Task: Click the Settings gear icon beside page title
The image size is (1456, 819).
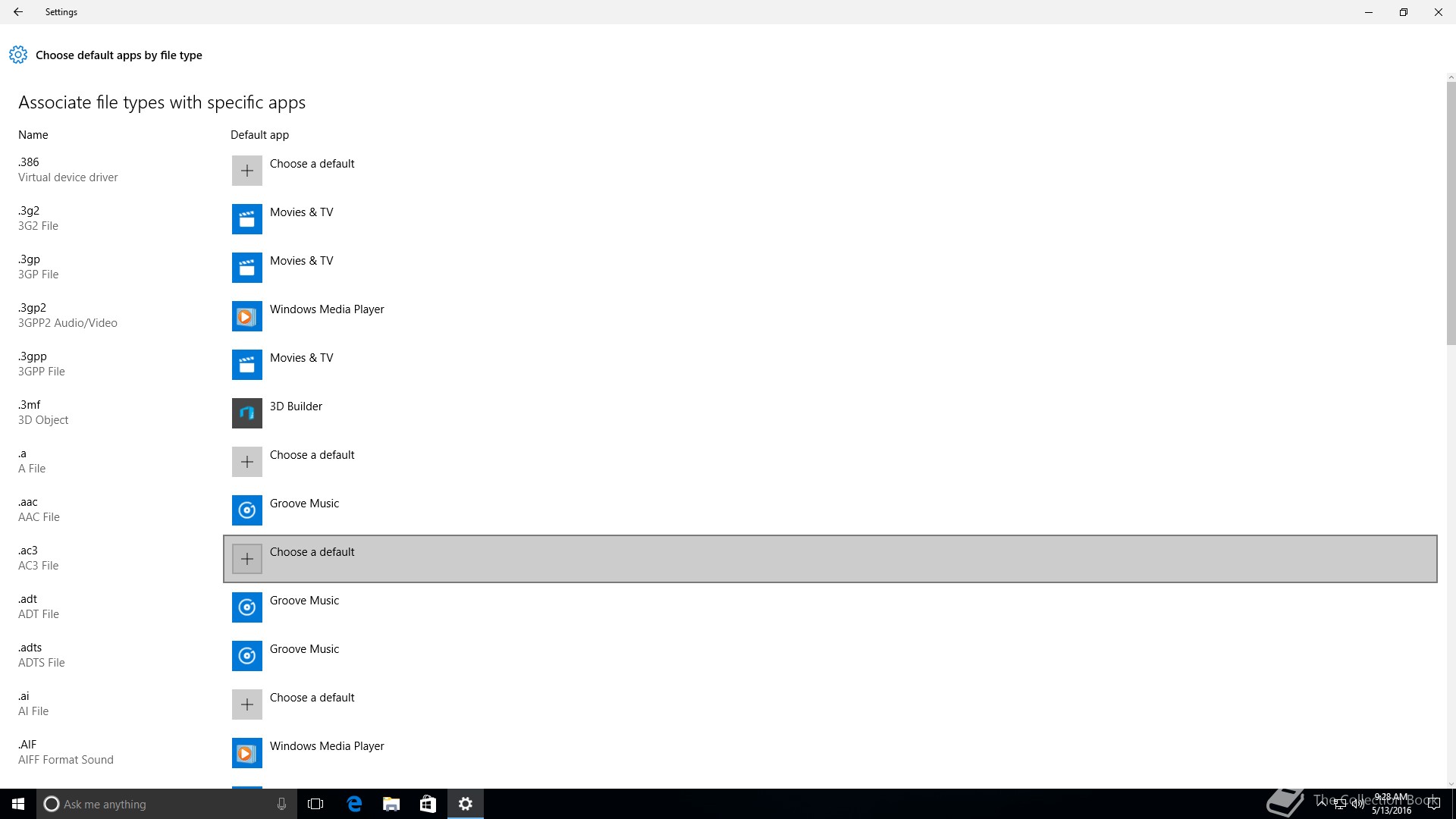Action: (x=18, y=55)
